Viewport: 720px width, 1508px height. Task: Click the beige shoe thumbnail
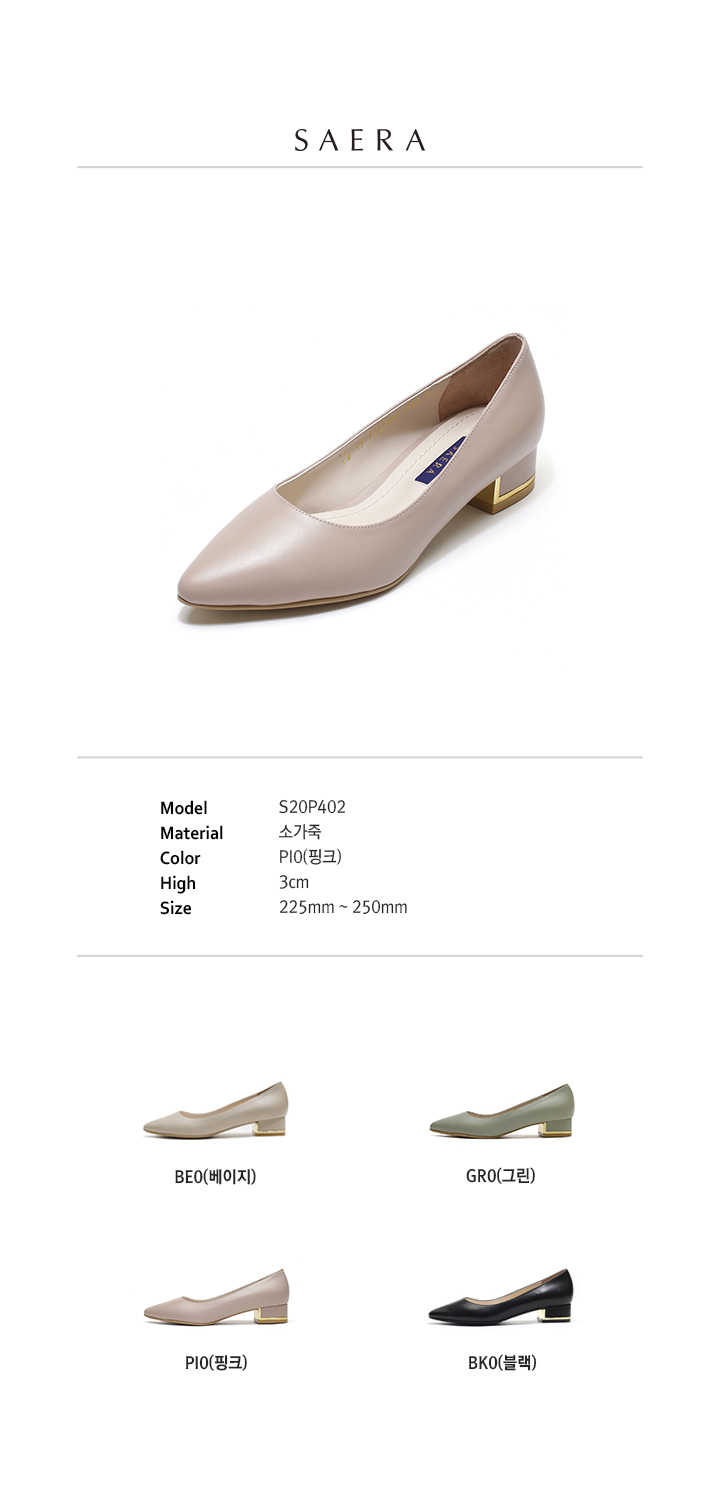pyautogui.click(x=215, y=1110)
